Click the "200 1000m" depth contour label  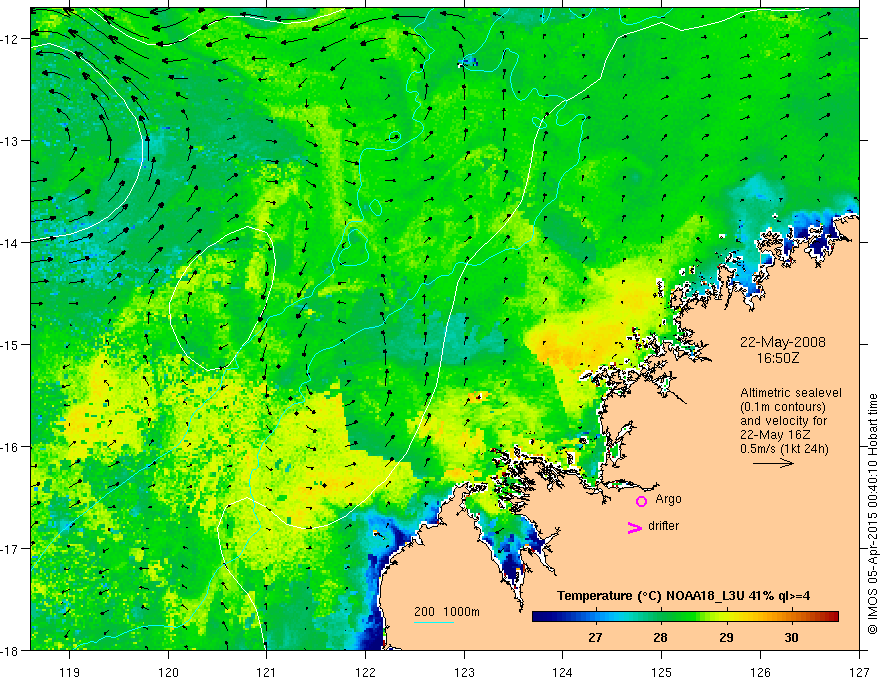[x=447, y=612]
